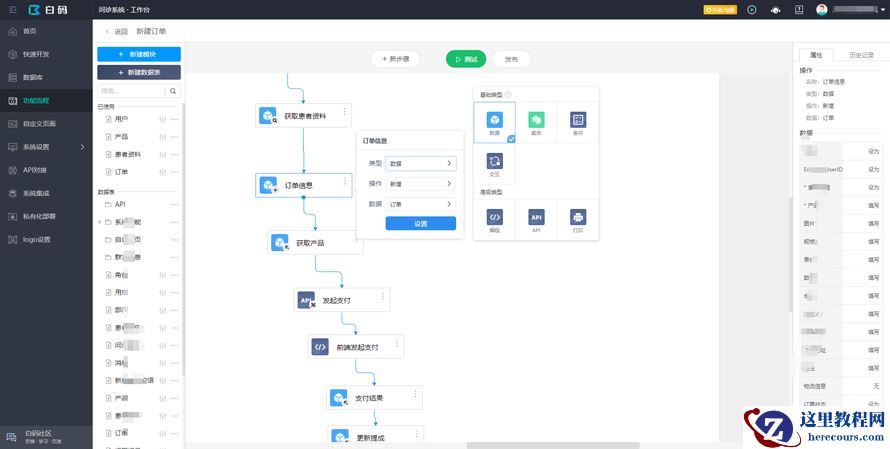Select the 更新提成 step node
This screenshot has height=449, width=890.
(376, 436)
